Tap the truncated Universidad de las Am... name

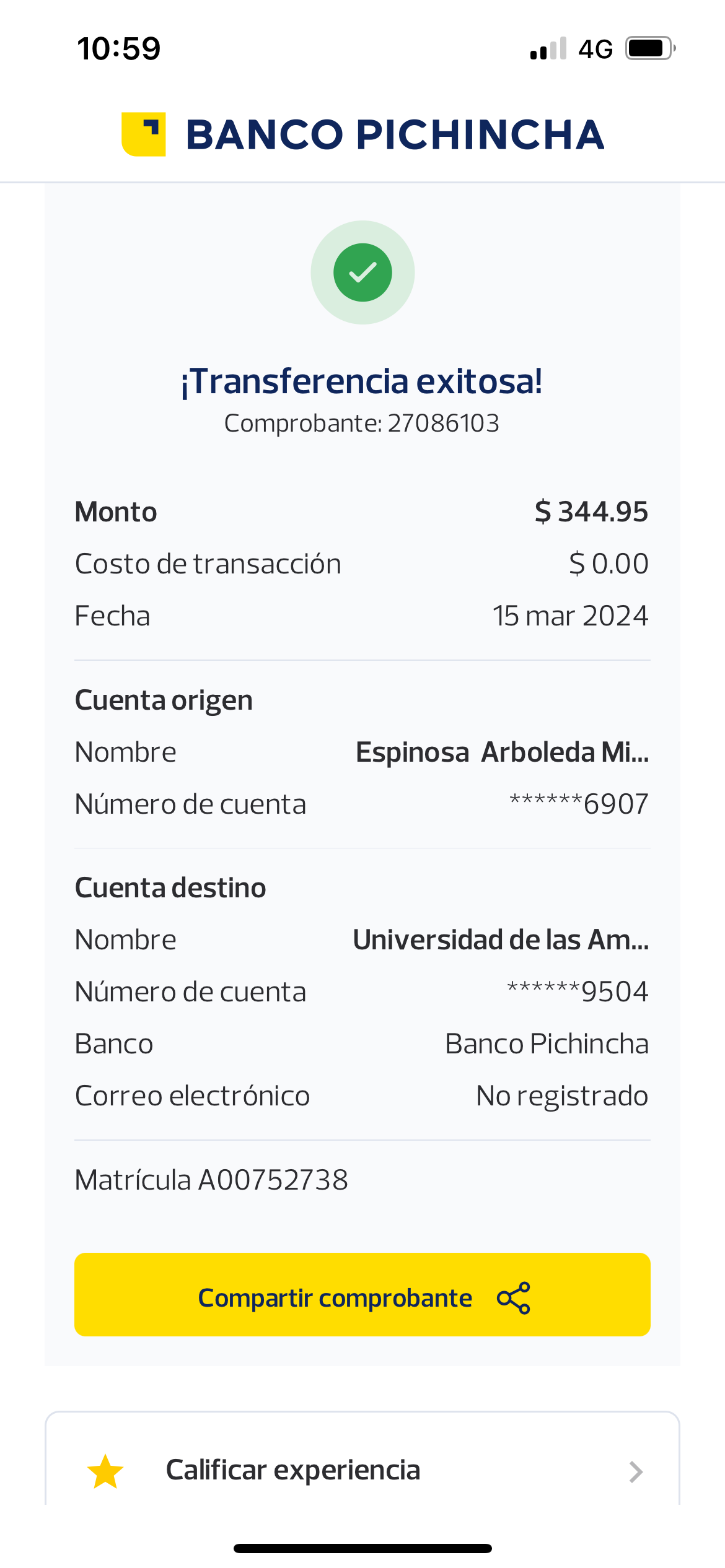tap(501, 940)
